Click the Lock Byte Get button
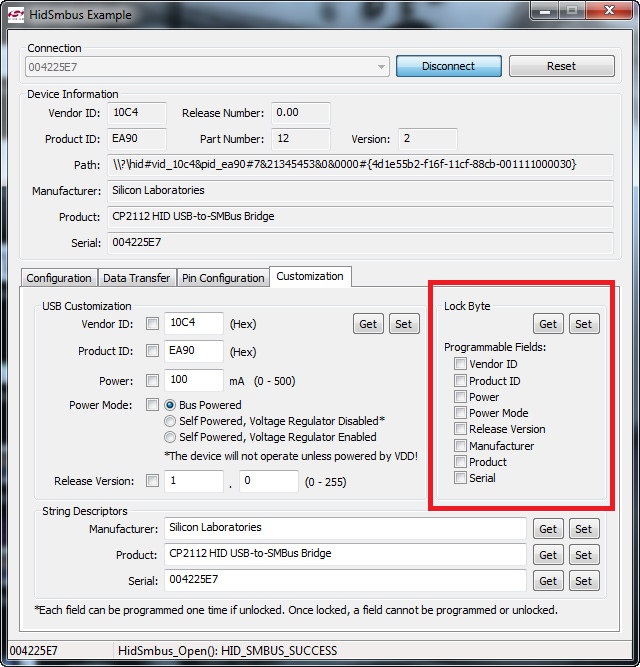The image size is (640, 667). pyautogui.click(x=548, y=324)
